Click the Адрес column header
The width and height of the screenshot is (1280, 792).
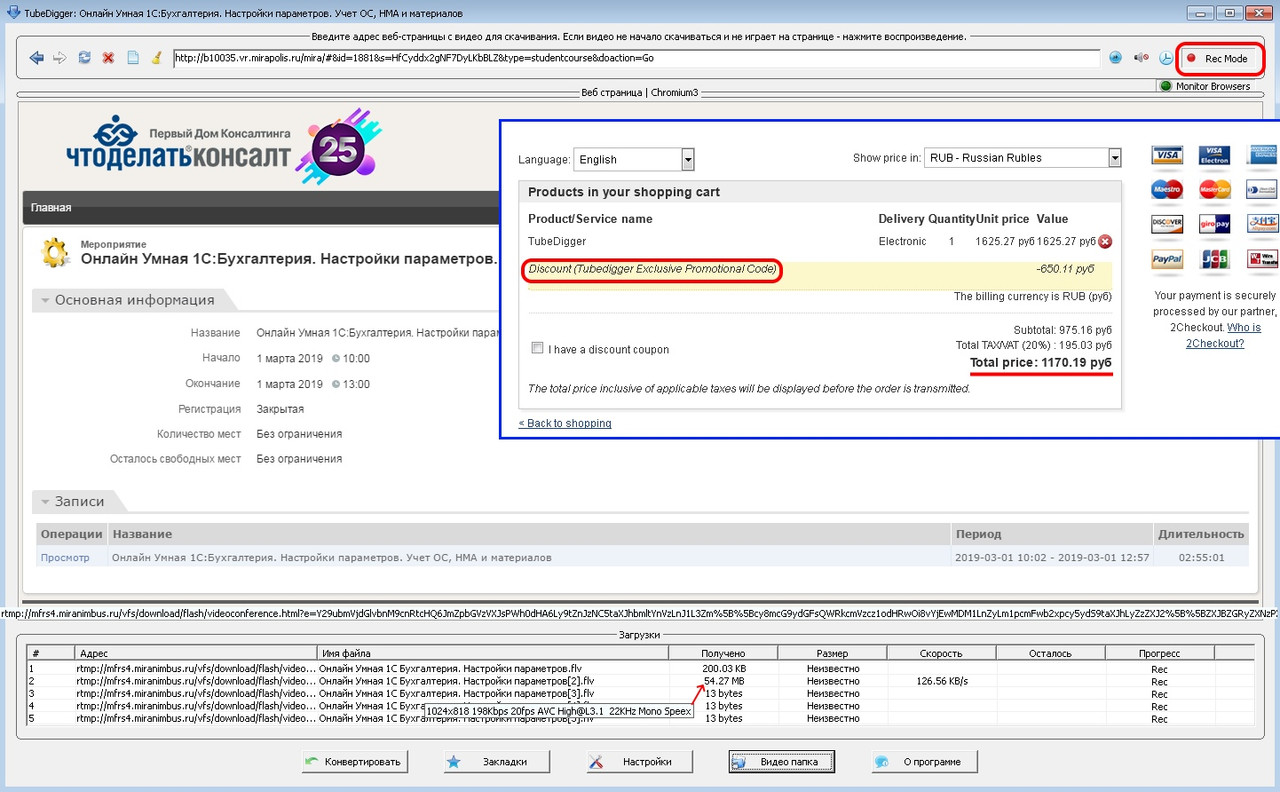pos(196,654)
